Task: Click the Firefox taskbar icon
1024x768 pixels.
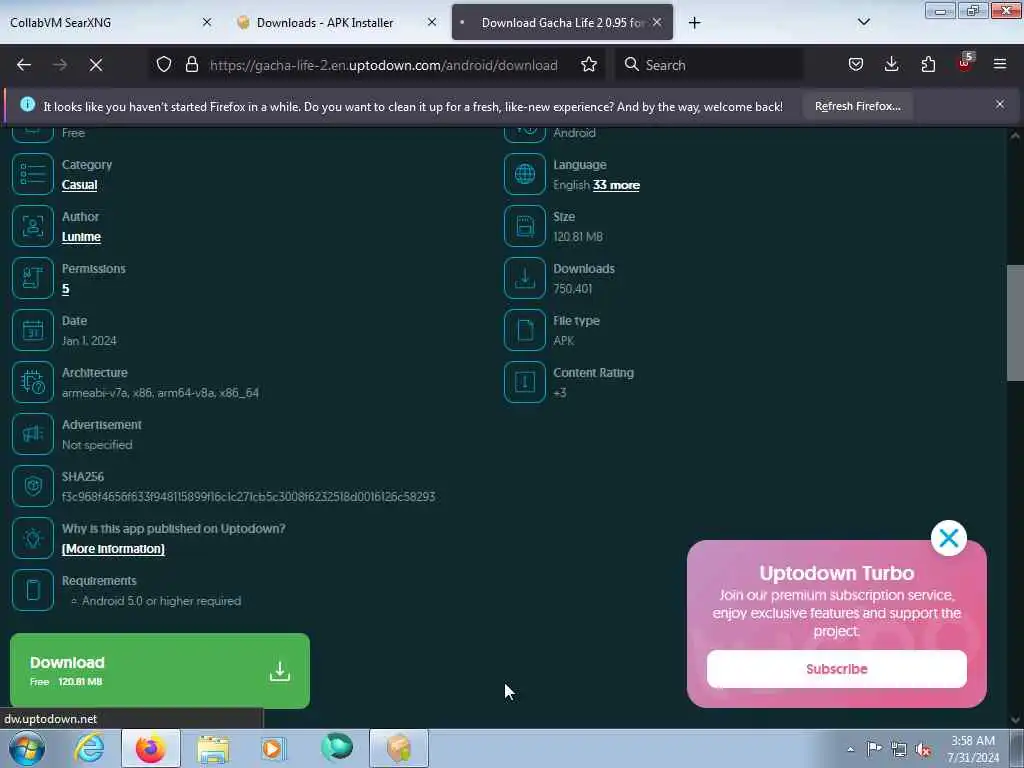Action: (x=151, y=748)
